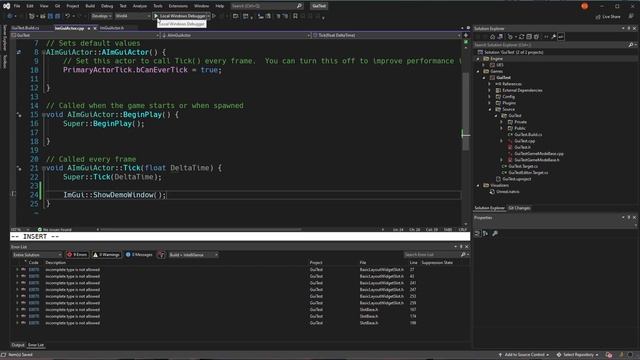The height and width of the screenshot is (360, 640).
Task: Click search magnifier in Solution Explorer search box
Action: (631, 44)
